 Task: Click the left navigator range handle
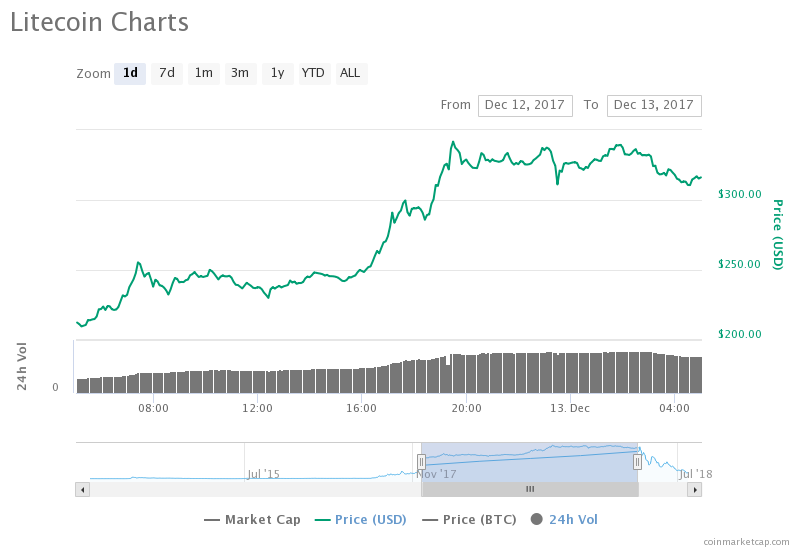421,461
